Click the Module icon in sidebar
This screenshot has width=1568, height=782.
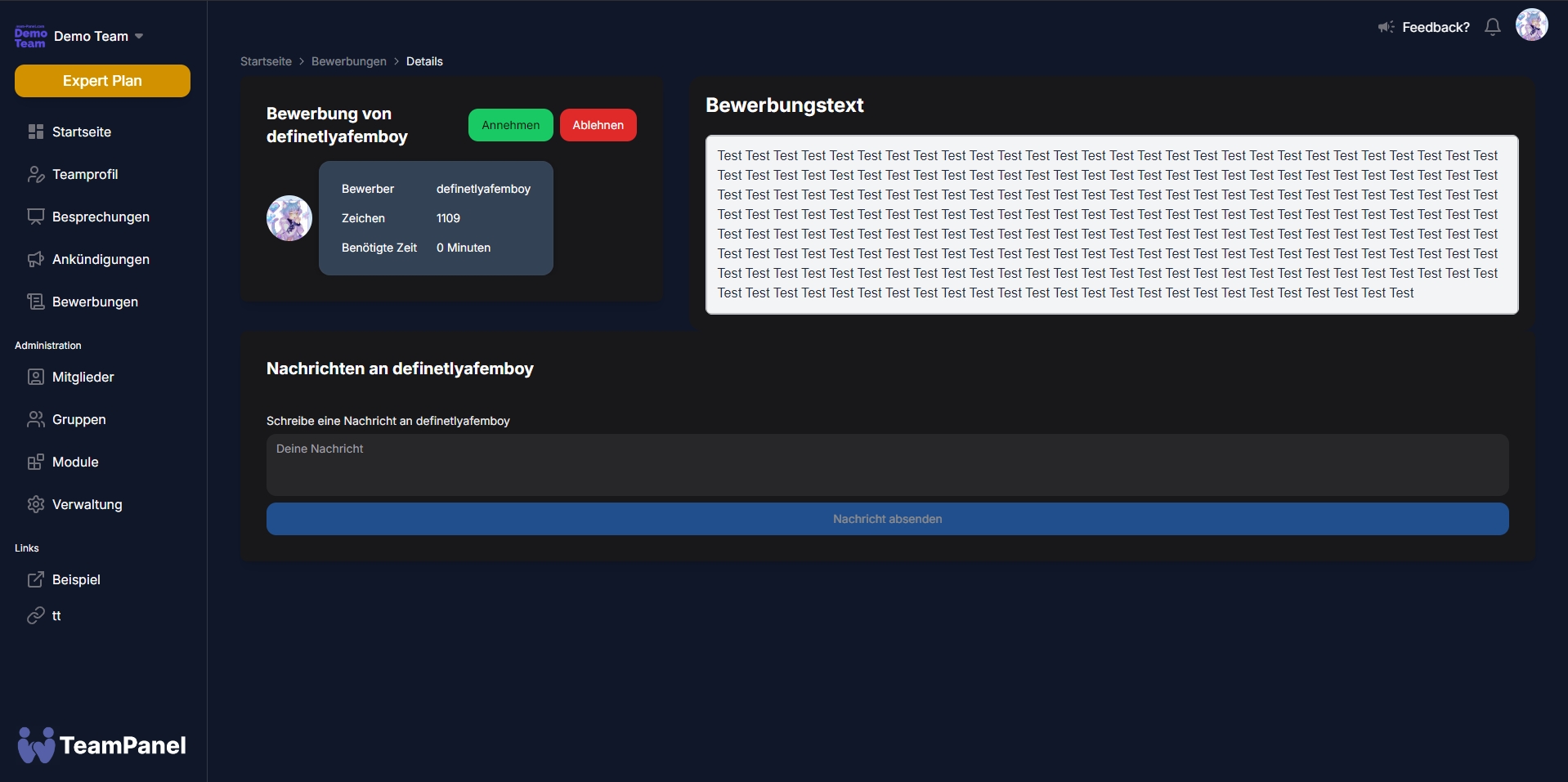pos(36,462)
